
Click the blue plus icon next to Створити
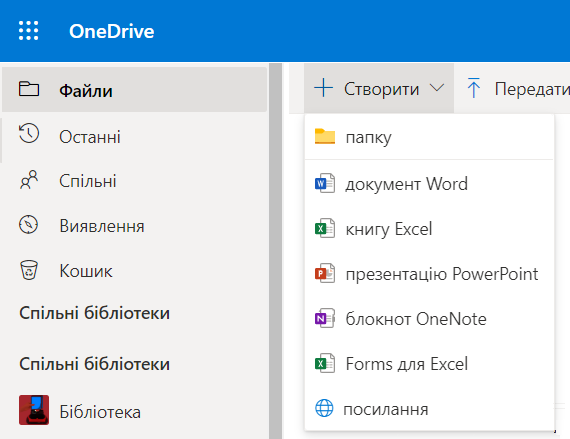click(323, 88)
